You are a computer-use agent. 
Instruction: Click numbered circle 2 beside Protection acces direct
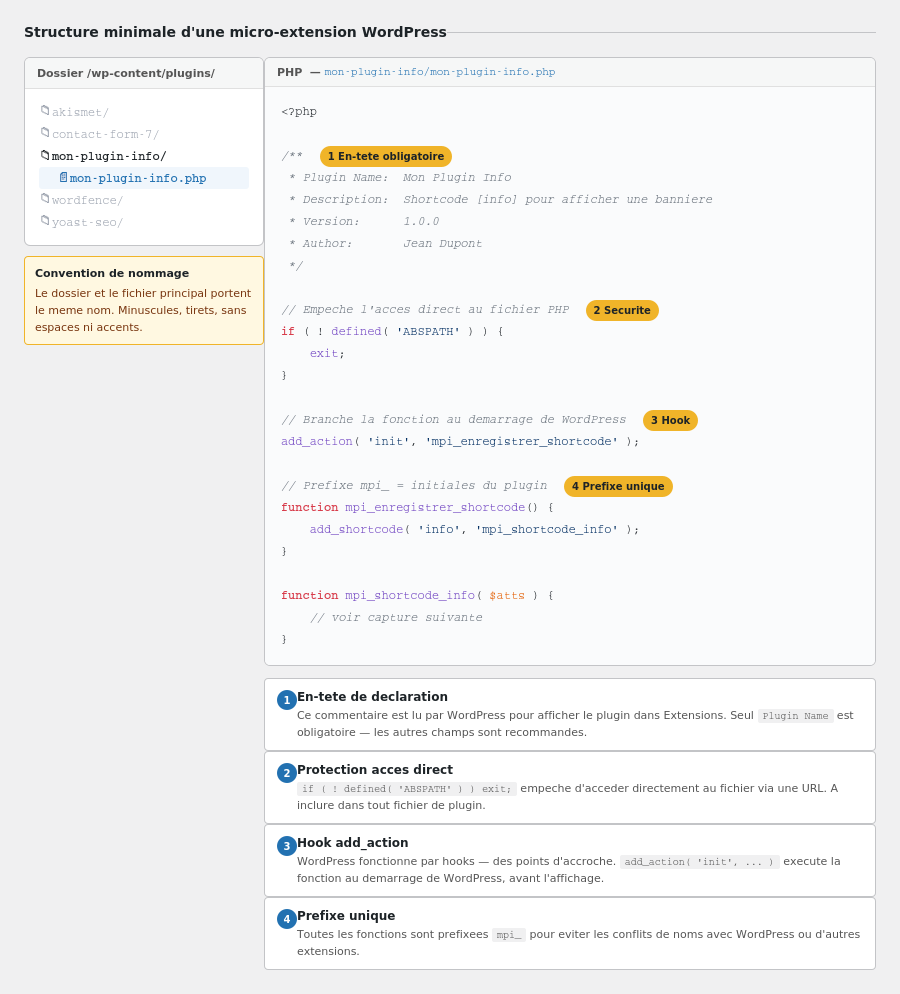tap(286, 773)
